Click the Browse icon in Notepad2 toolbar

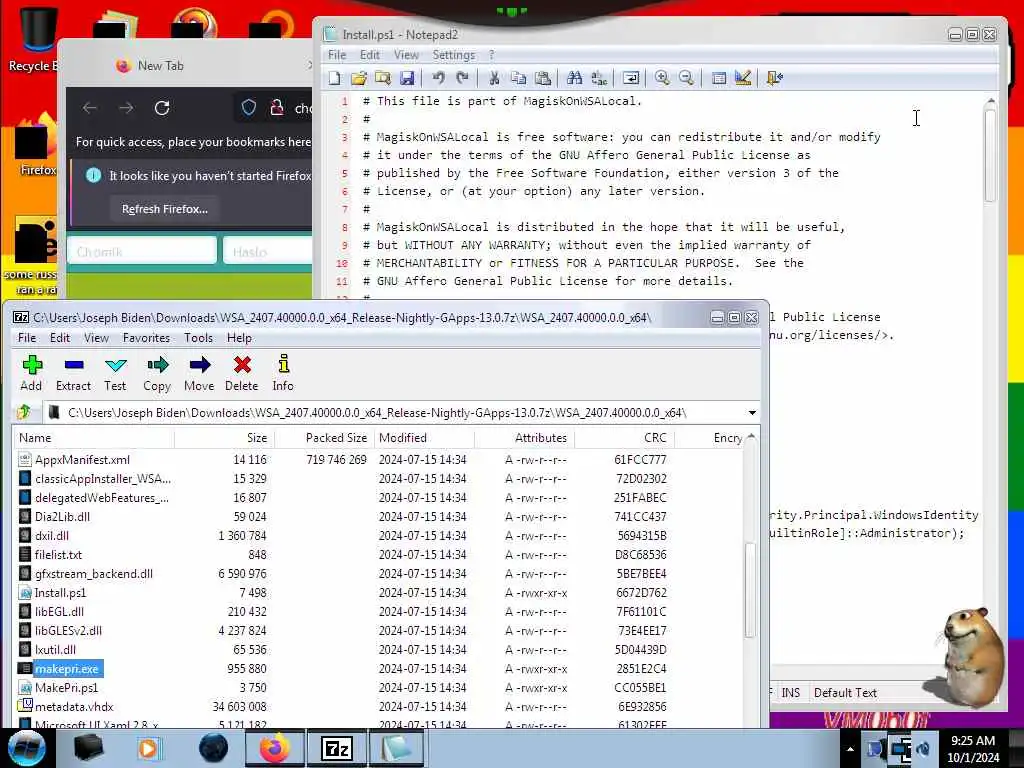(x=383, y=78)
